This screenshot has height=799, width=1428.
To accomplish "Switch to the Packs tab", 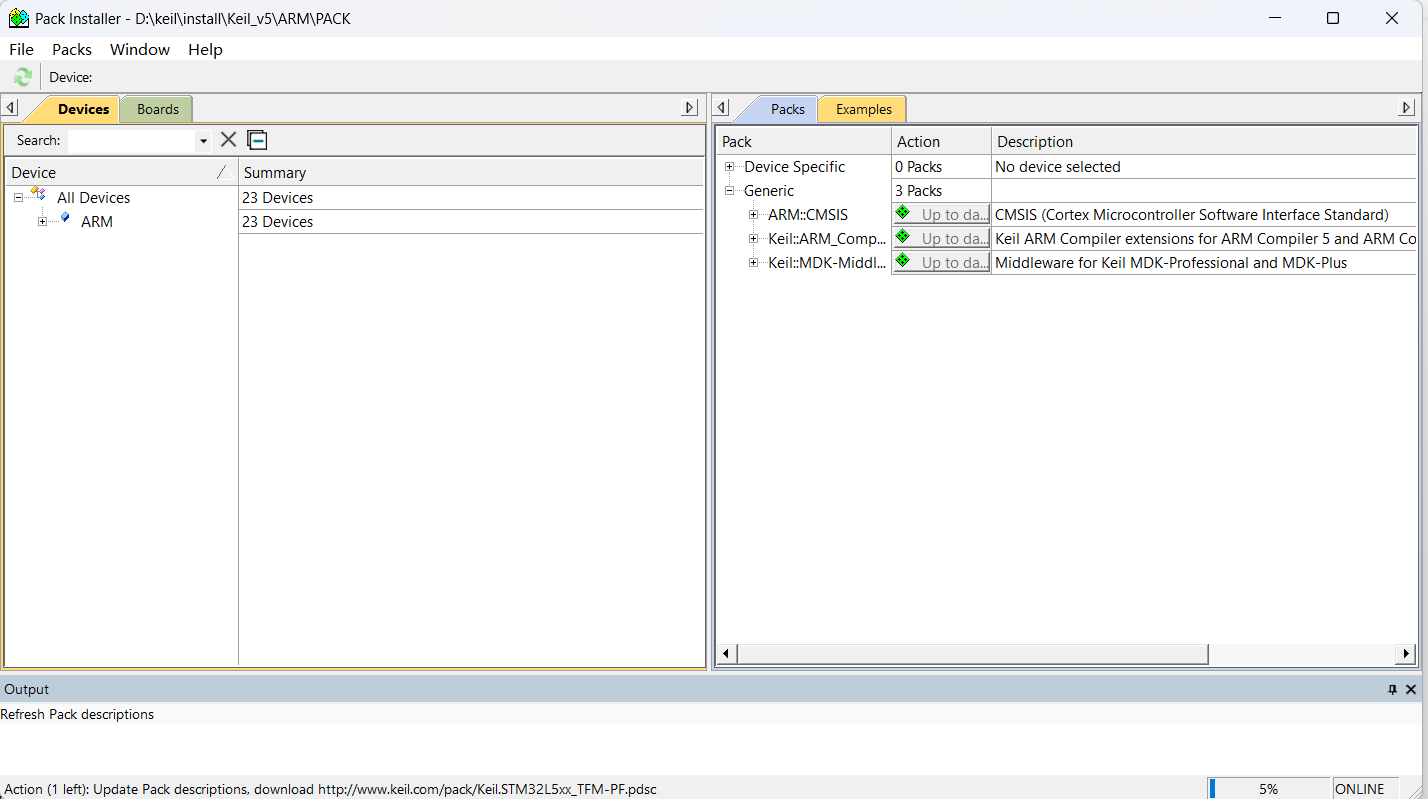I will click(x=787, y=109).
